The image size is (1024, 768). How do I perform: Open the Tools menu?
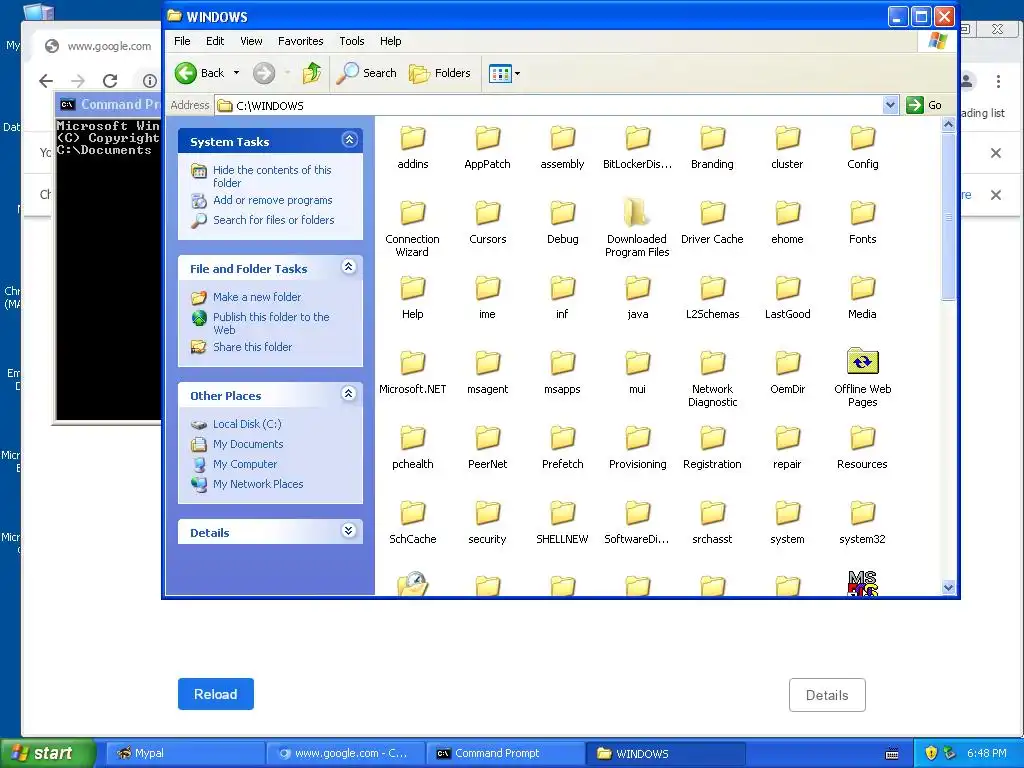point(351,41)
